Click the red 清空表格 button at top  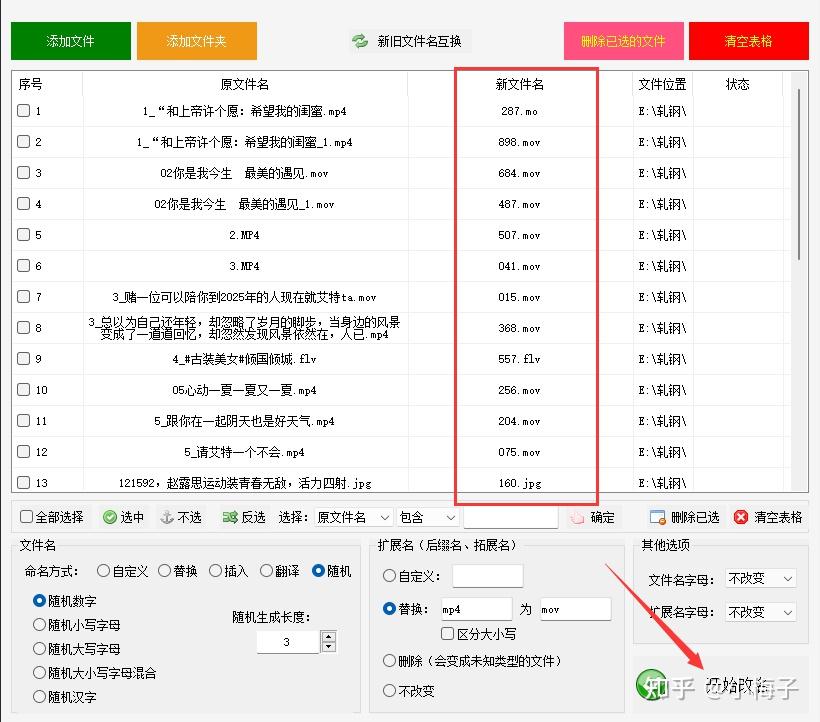pos(749,41)
